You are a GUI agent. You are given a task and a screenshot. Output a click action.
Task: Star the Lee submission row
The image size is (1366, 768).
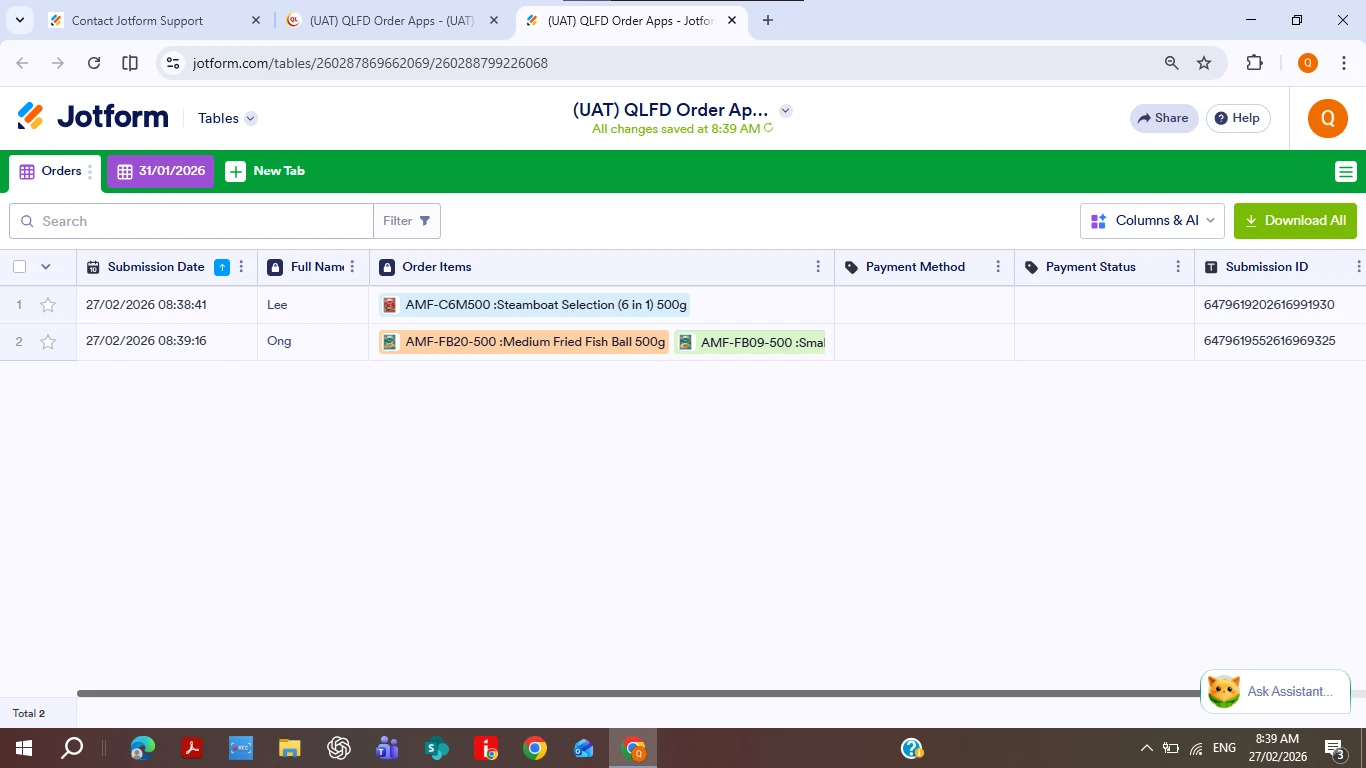tap(47, 304)
